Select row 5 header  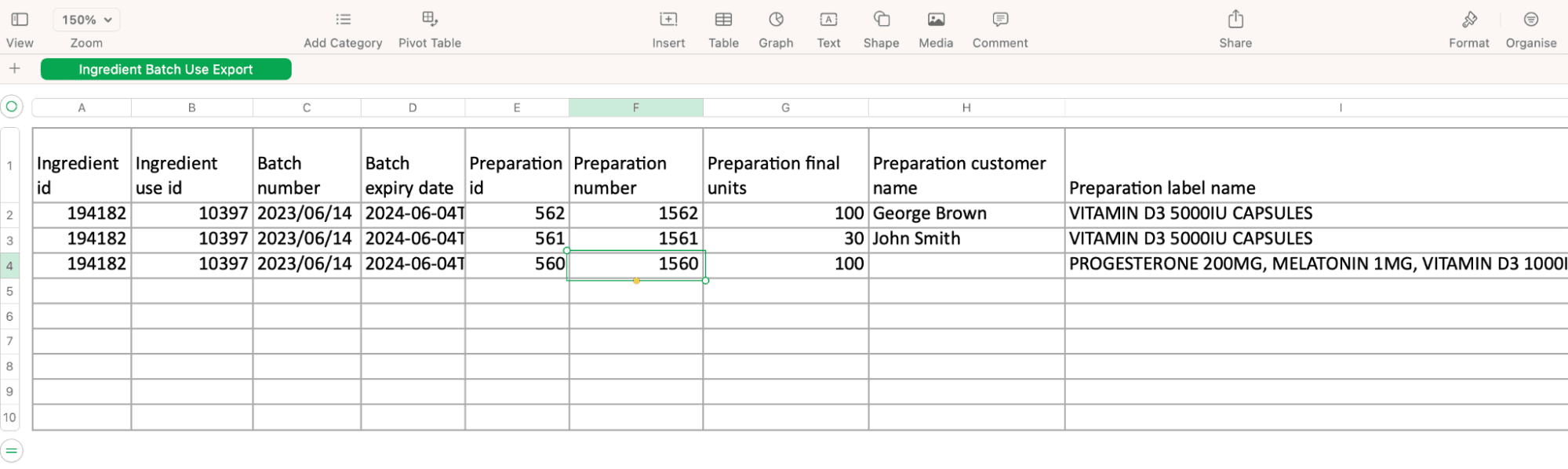click(x=10, y=291)
